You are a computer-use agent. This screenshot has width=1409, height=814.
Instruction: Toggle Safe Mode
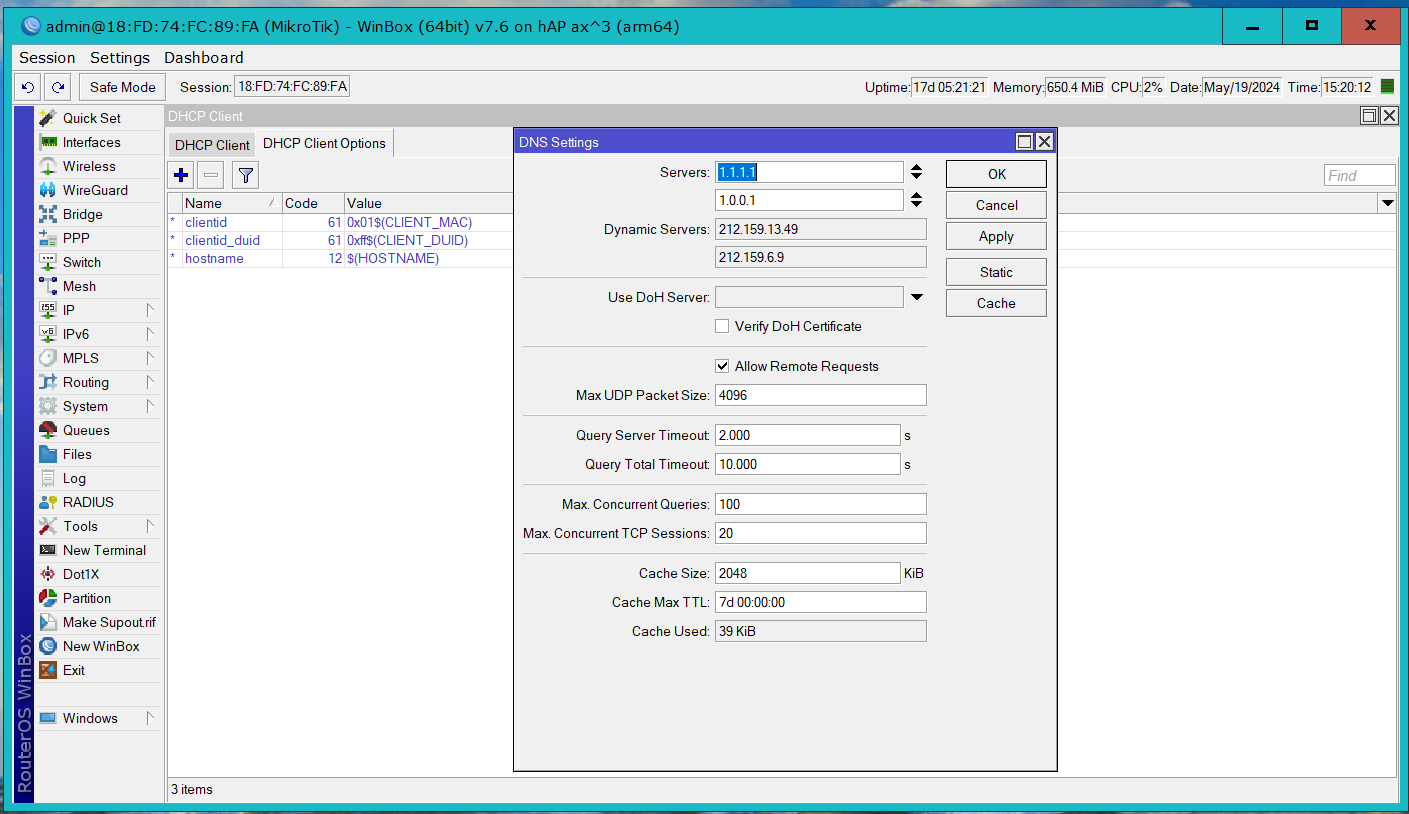tap(121, 87)
